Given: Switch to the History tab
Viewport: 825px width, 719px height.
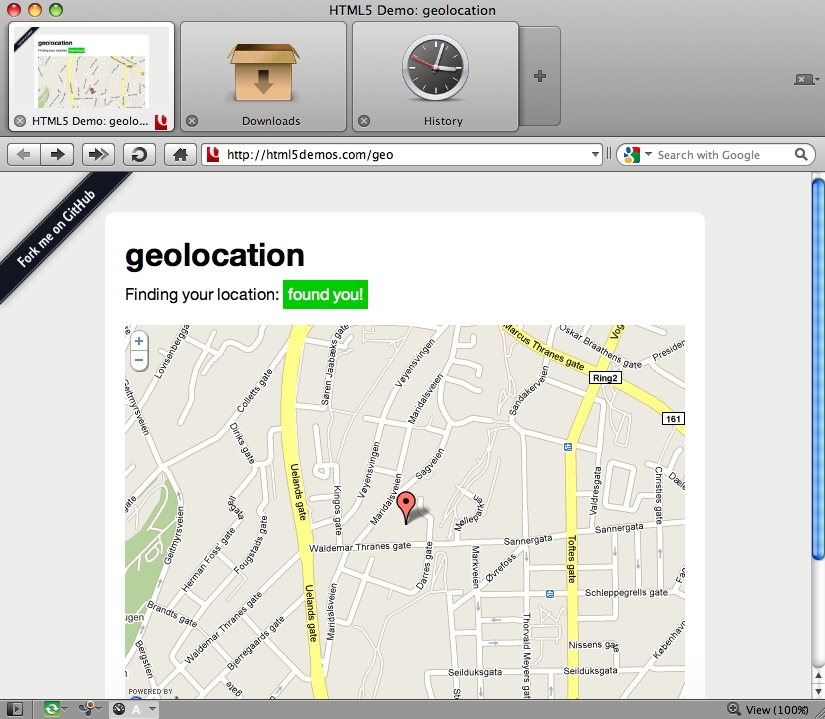Looking at the screenshot, I should click(436, 77).
